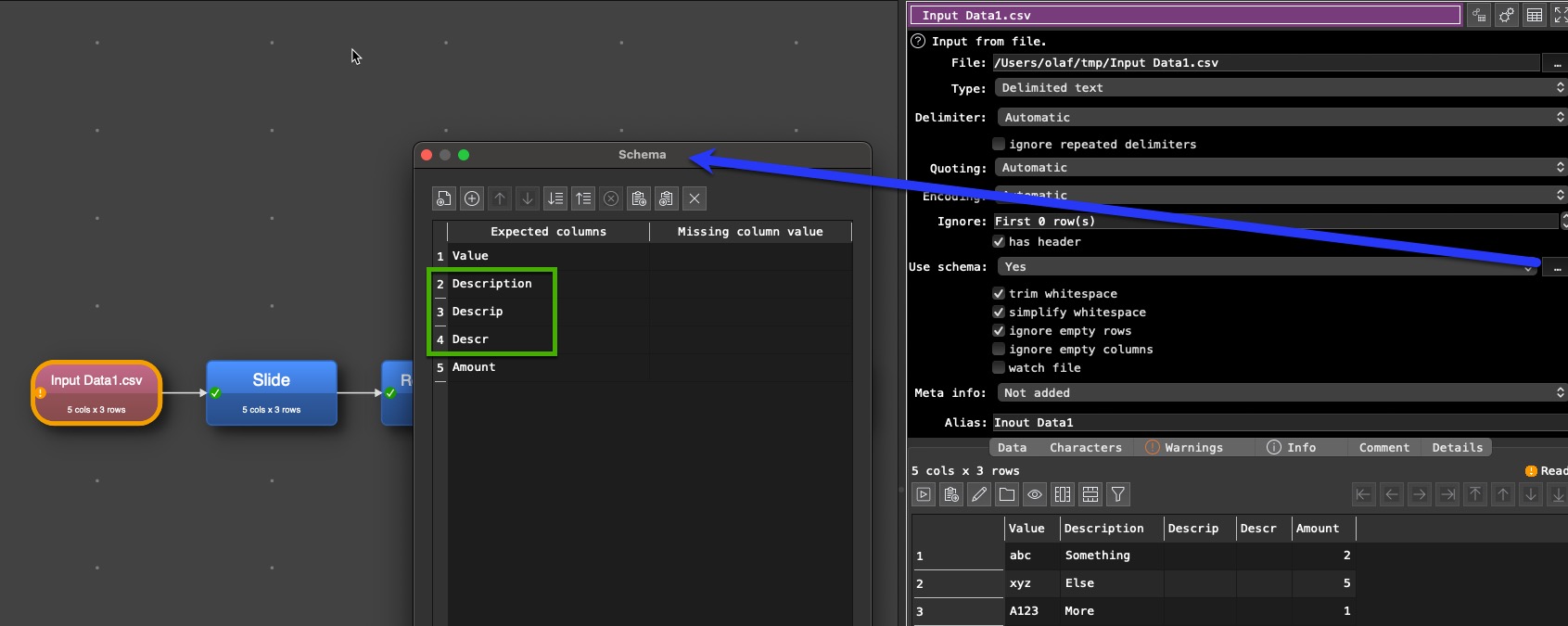Click the previous row up arrow icon

click(1503, 495)
